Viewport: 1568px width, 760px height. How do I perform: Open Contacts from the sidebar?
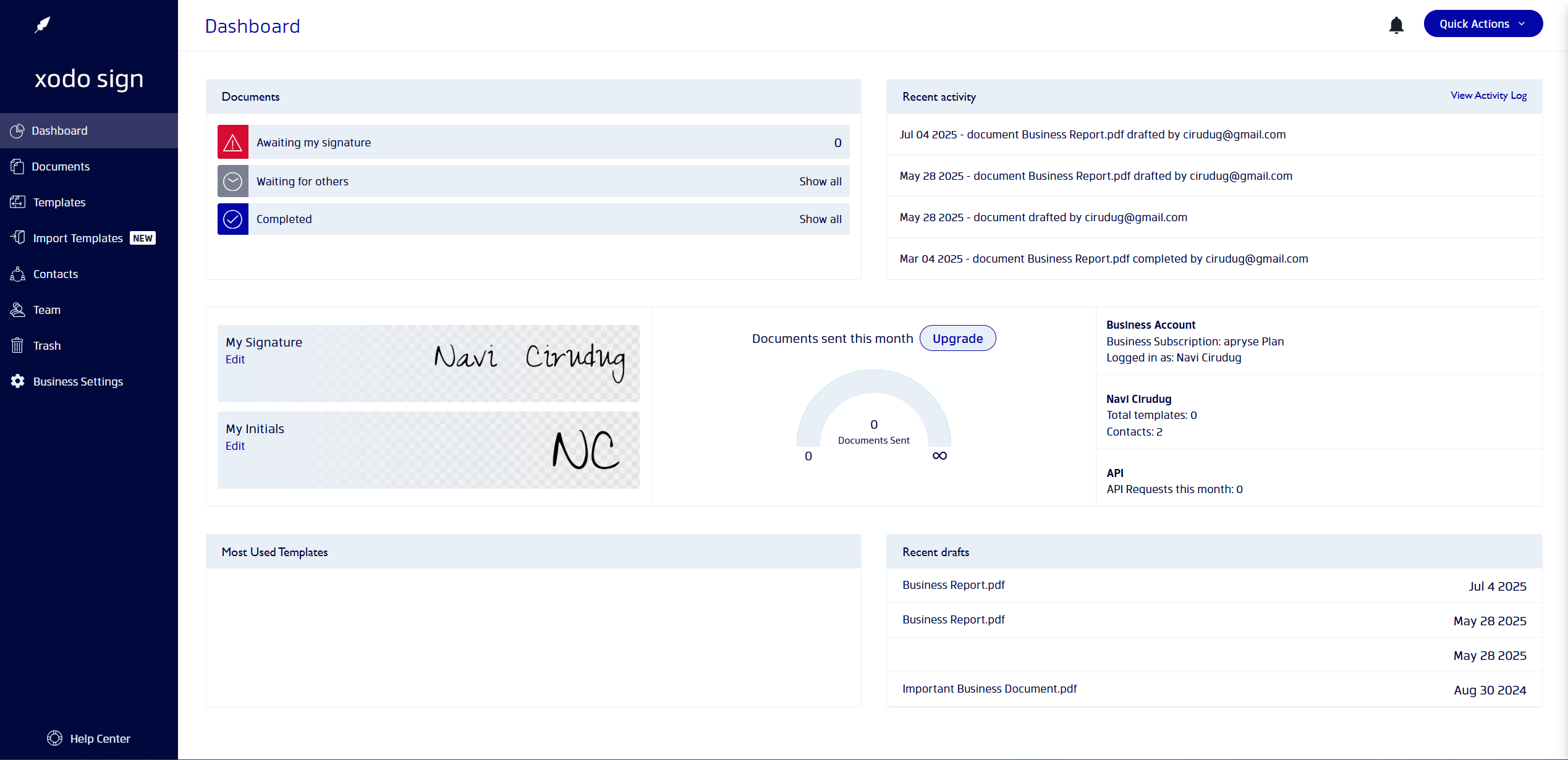pyautogui.click(x=56, y=274)
